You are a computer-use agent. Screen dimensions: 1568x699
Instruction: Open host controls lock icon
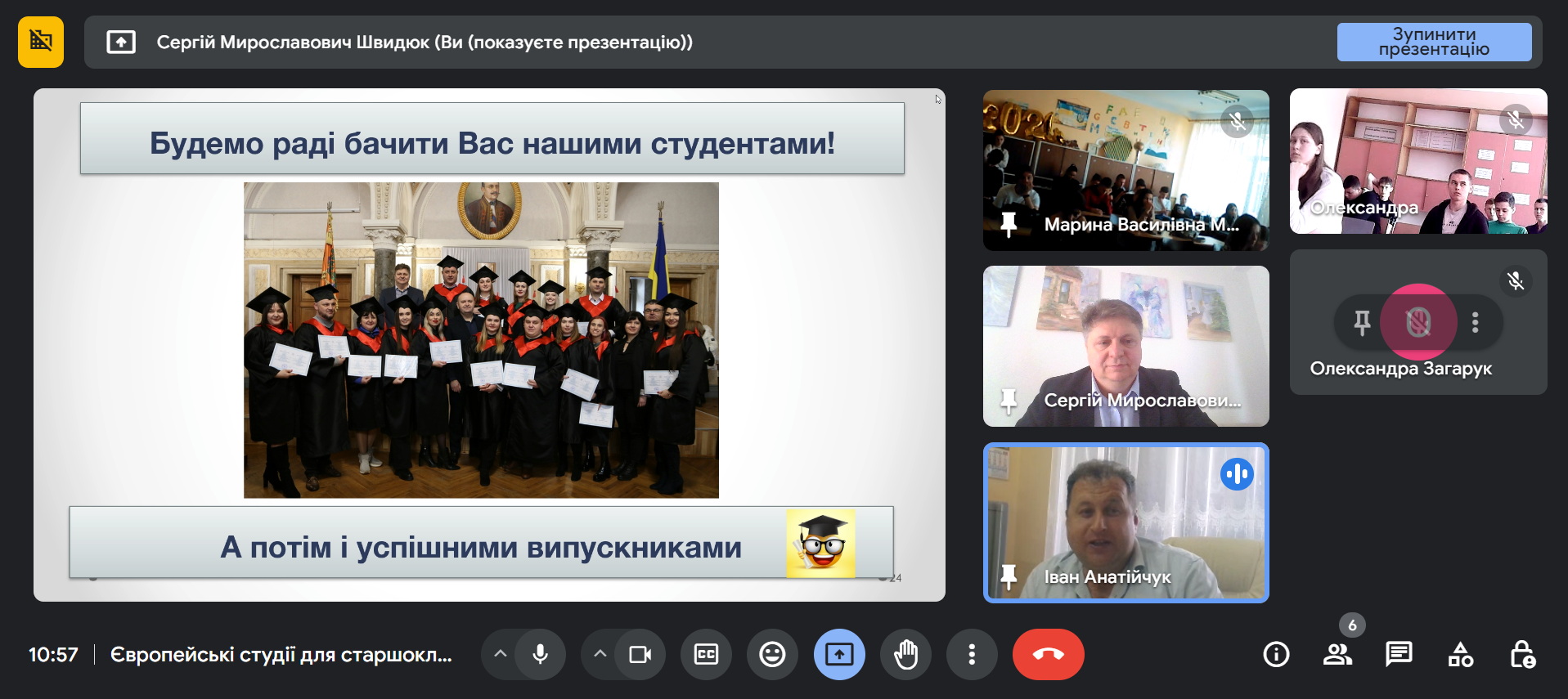[1522, 654]
